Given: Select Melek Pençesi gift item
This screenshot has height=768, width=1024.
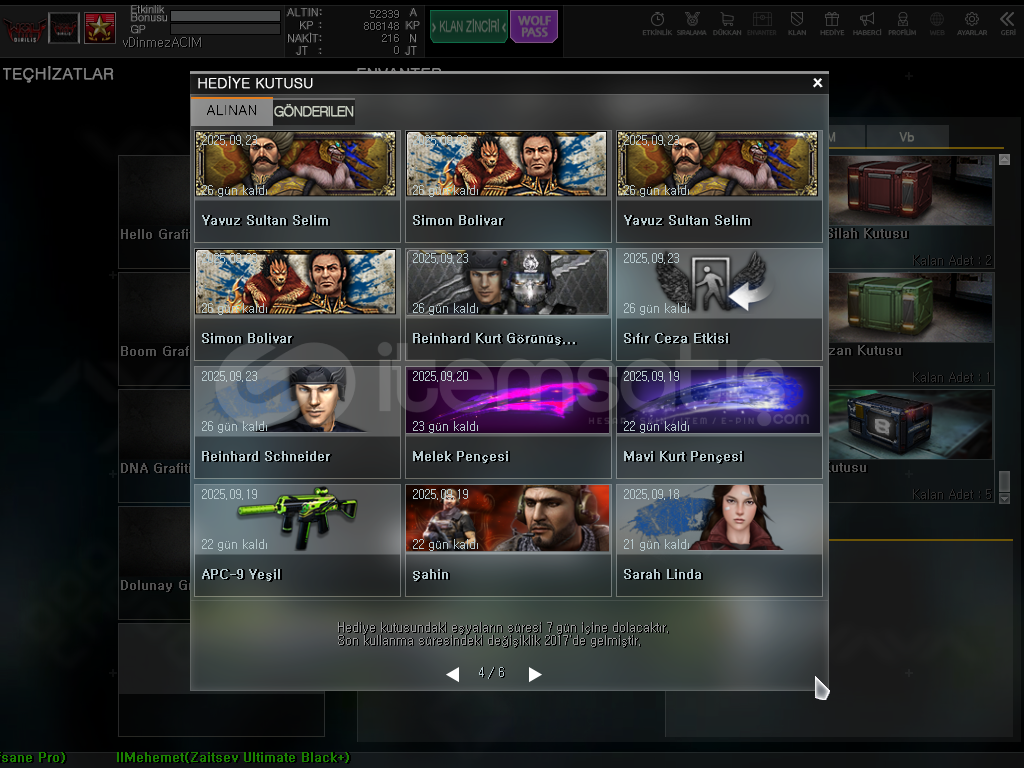Looking at the screenshot, I should tap(508, 423).
